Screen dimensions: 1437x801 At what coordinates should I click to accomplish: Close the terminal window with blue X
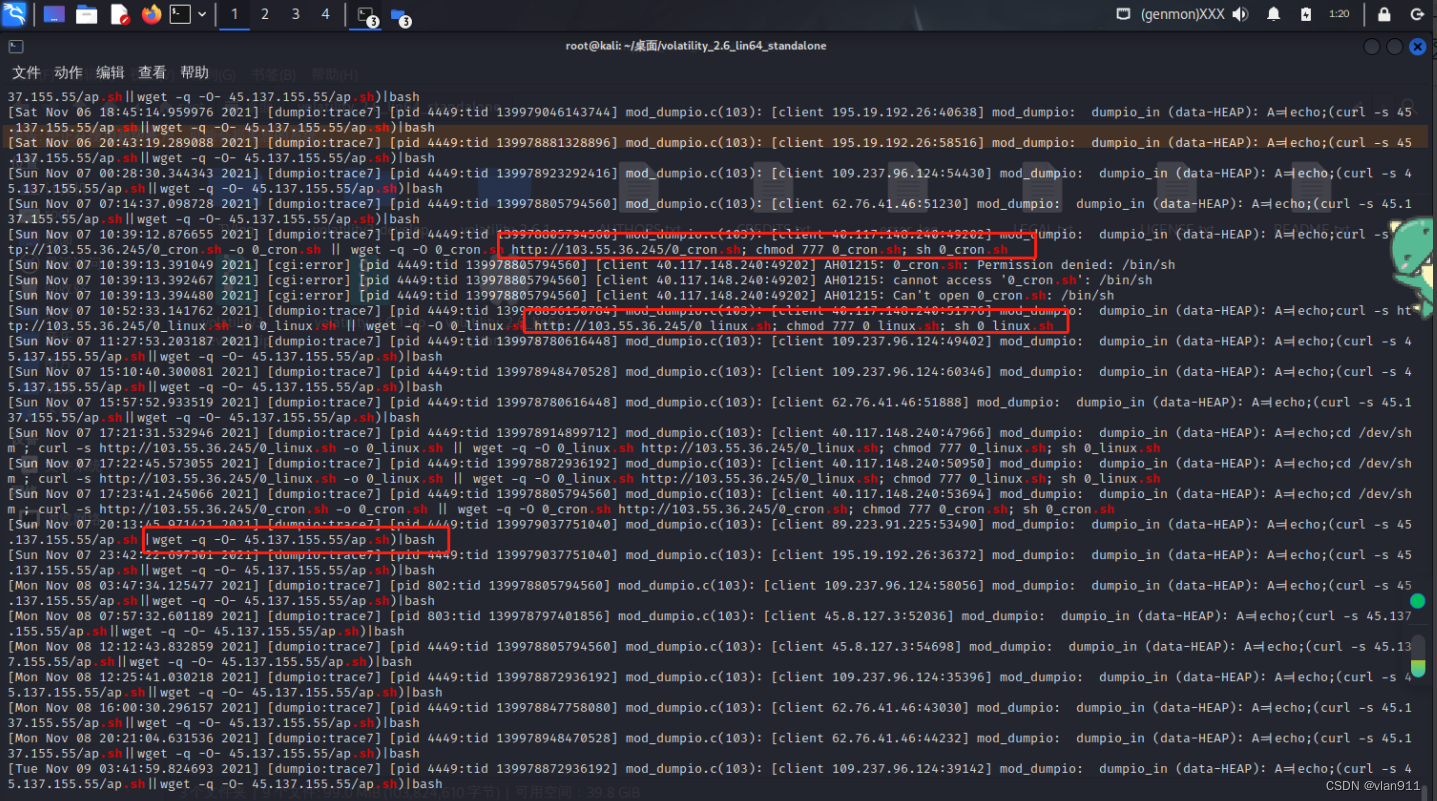(1417, 46)
